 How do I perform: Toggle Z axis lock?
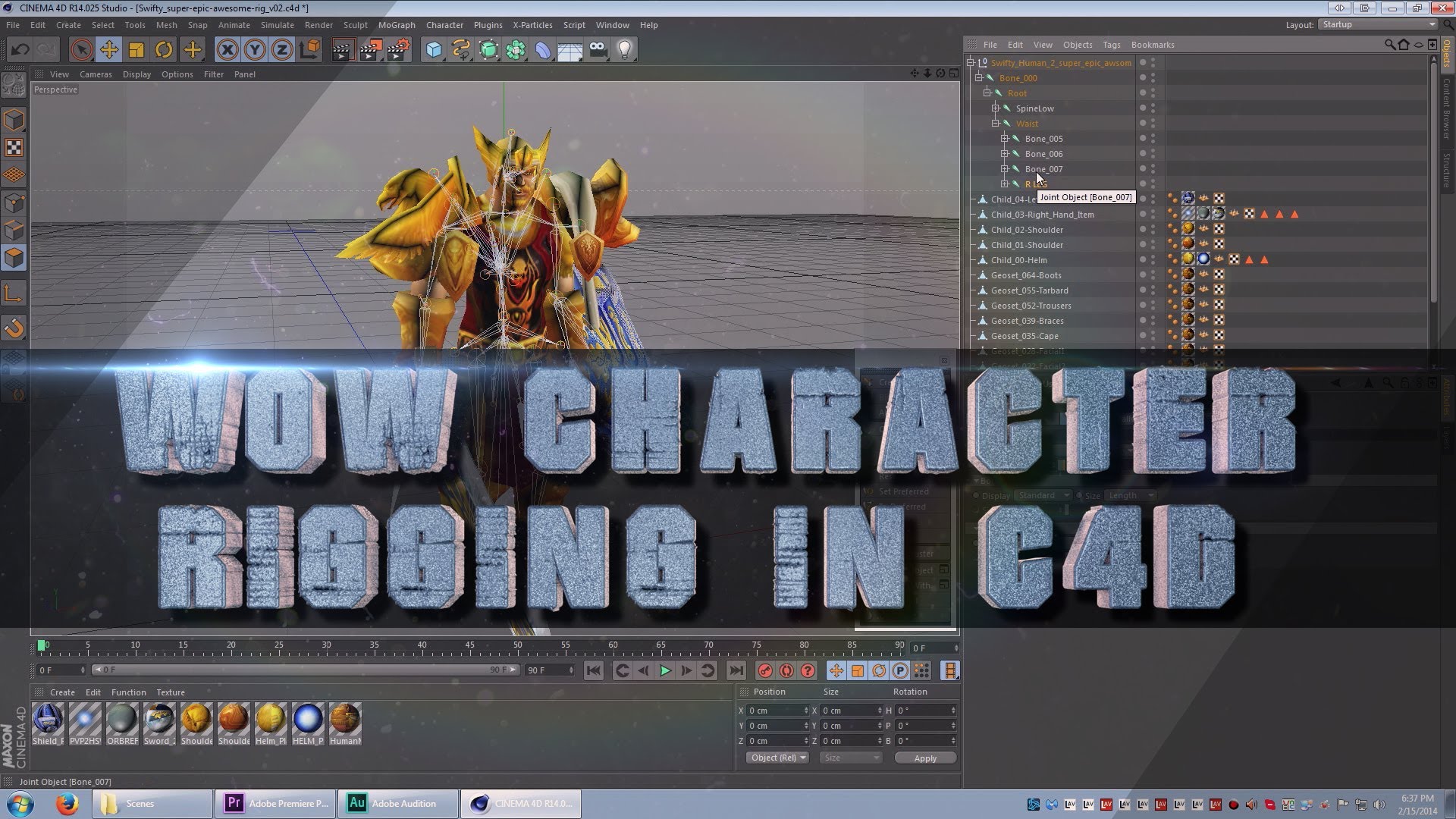coord(281,50)
